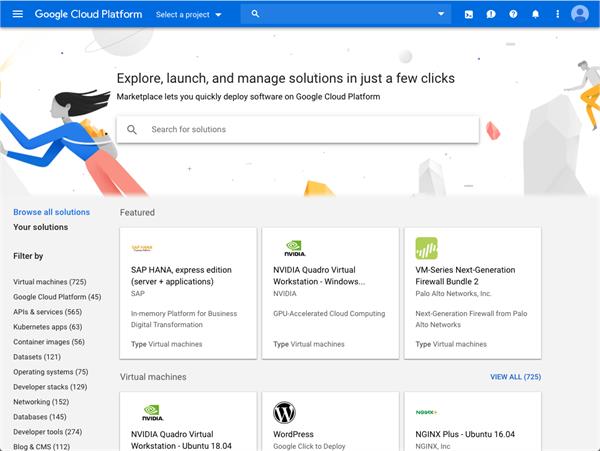Click the Google Cloud Platform logo
600x451 pixels.
[88, 14]
